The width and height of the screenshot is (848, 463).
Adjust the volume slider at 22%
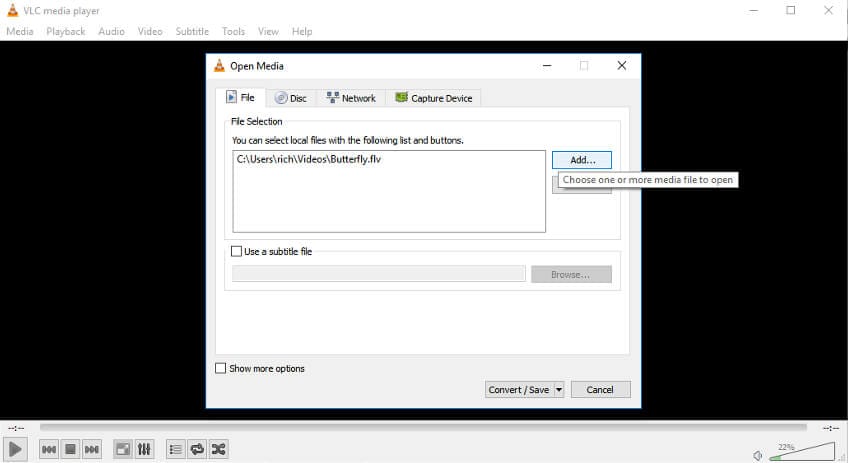[802, 452]
